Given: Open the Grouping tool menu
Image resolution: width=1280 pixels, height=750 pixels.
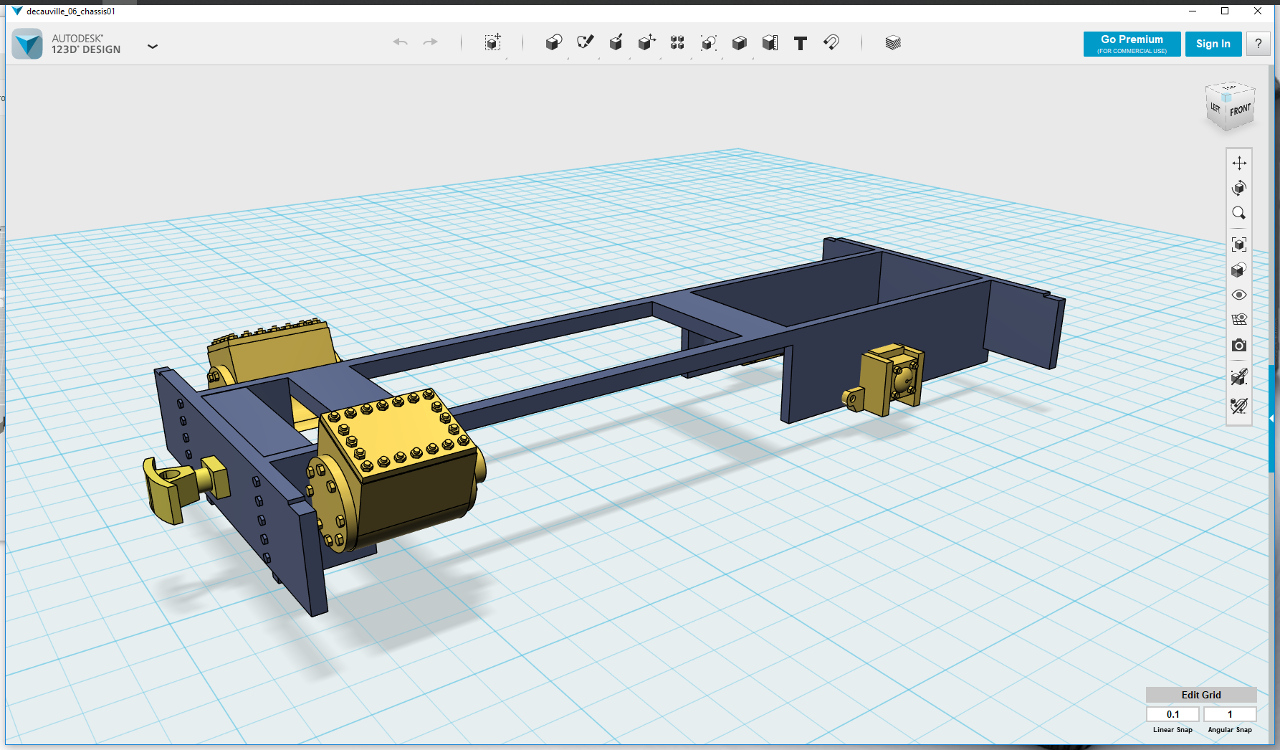Looking at the screenshot, I should click(x=708, y=43).
